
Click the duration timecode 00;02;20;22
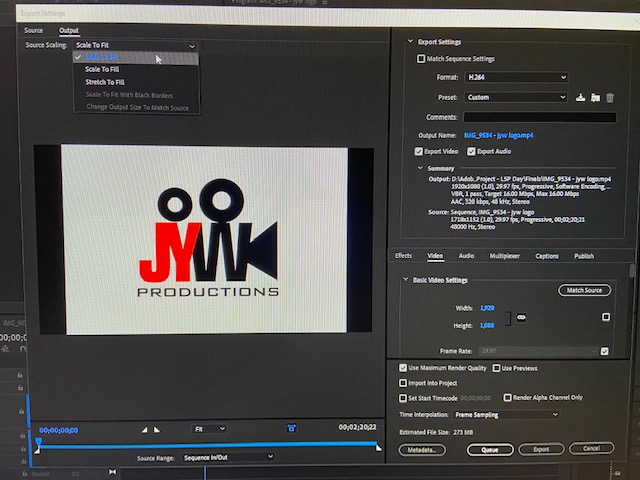pos(357,427)
